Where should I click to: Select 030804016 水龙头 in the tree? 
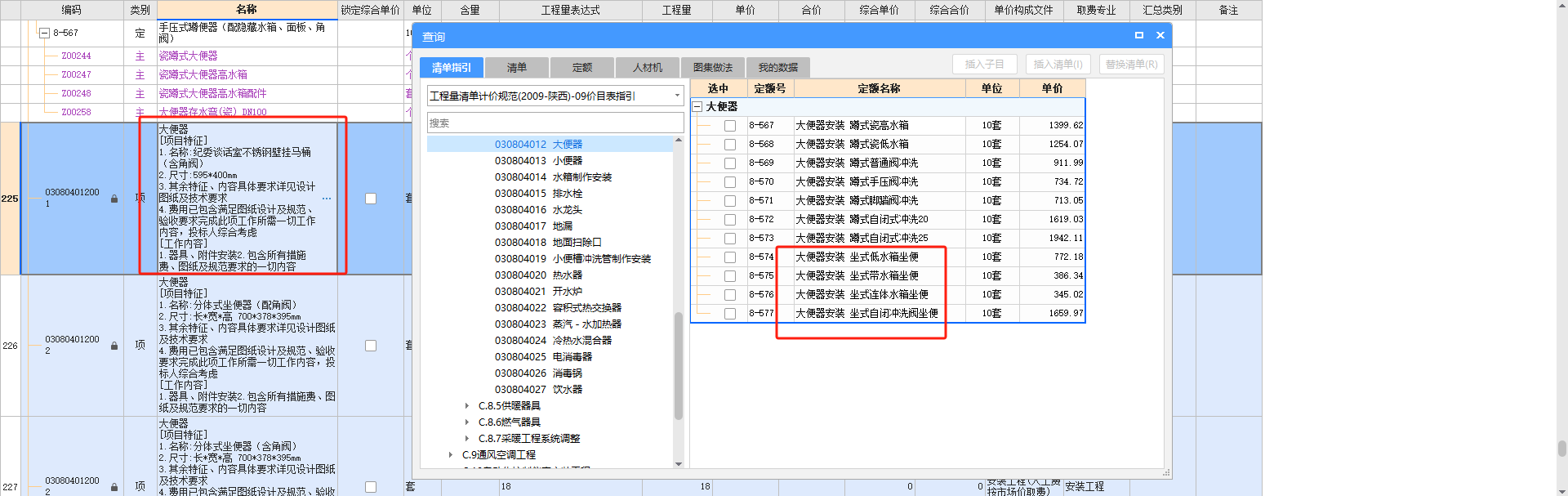point(538,210)
